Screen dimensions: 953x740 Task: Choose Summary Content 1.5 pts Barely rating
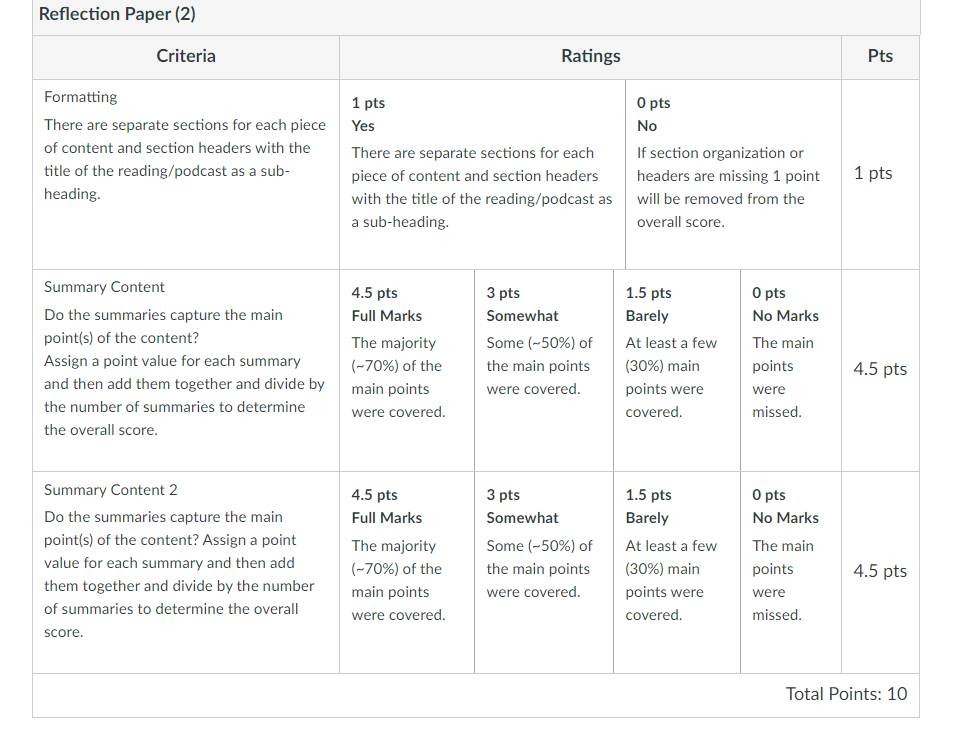676,371
